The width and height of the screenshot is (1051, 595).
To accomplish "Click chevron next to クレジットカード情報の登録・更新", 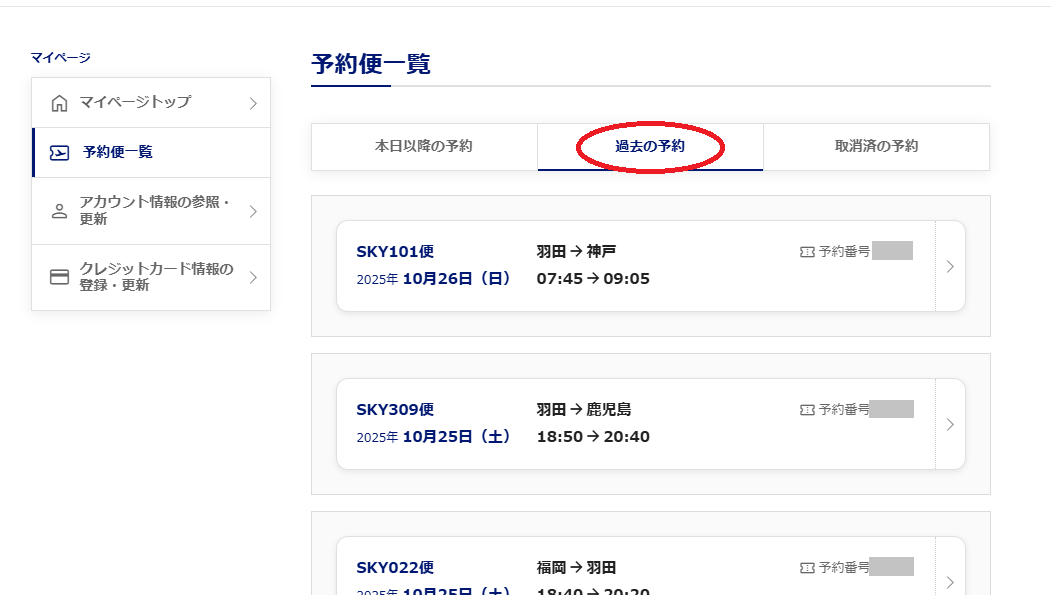I will 253,277.
